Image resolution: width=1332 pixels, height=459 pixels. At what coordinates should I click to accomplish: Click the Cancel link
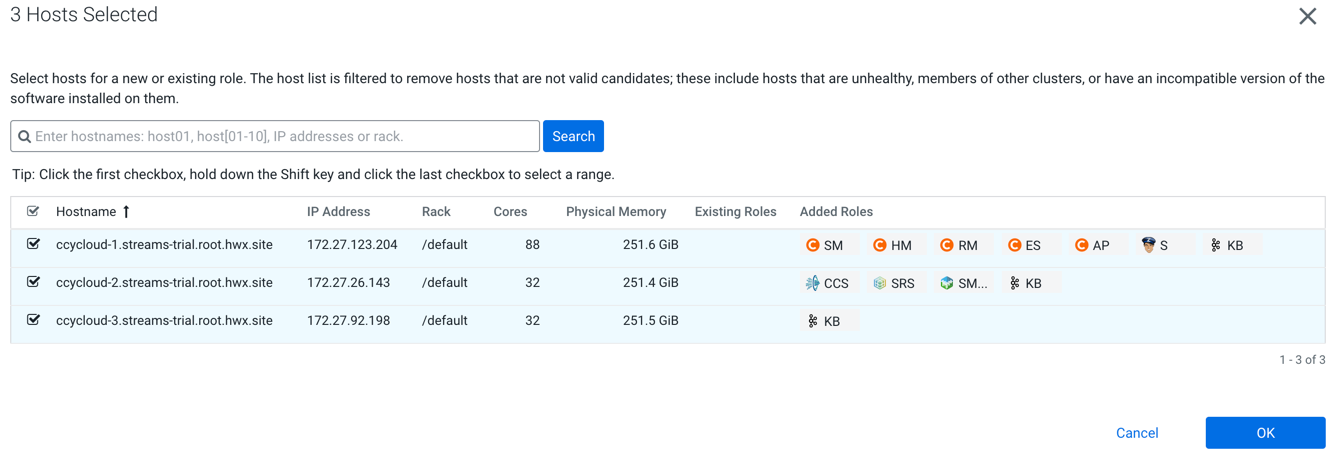click(1137, 433)
